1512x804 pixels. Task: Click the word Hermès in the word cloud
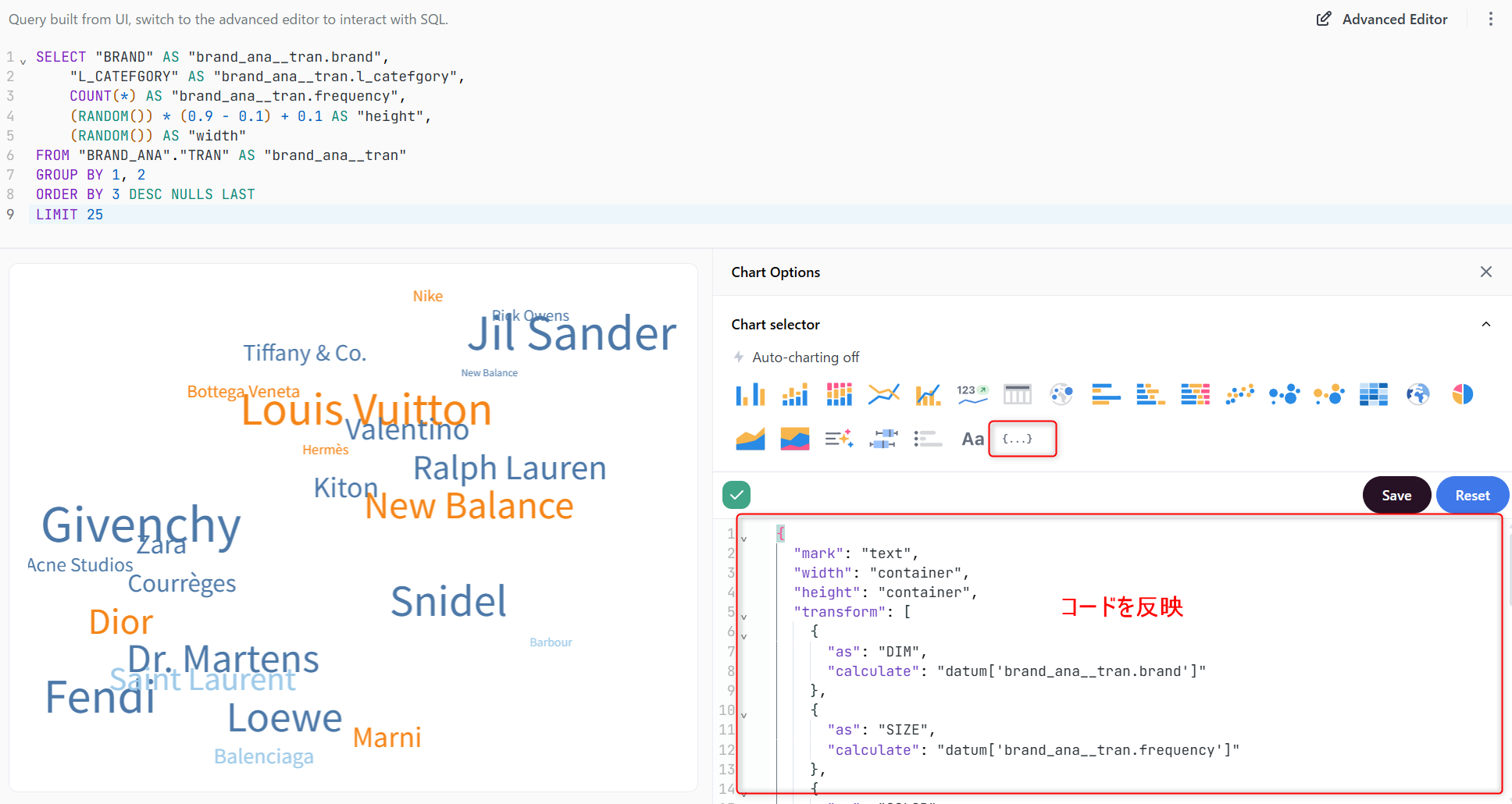(326, 450)
